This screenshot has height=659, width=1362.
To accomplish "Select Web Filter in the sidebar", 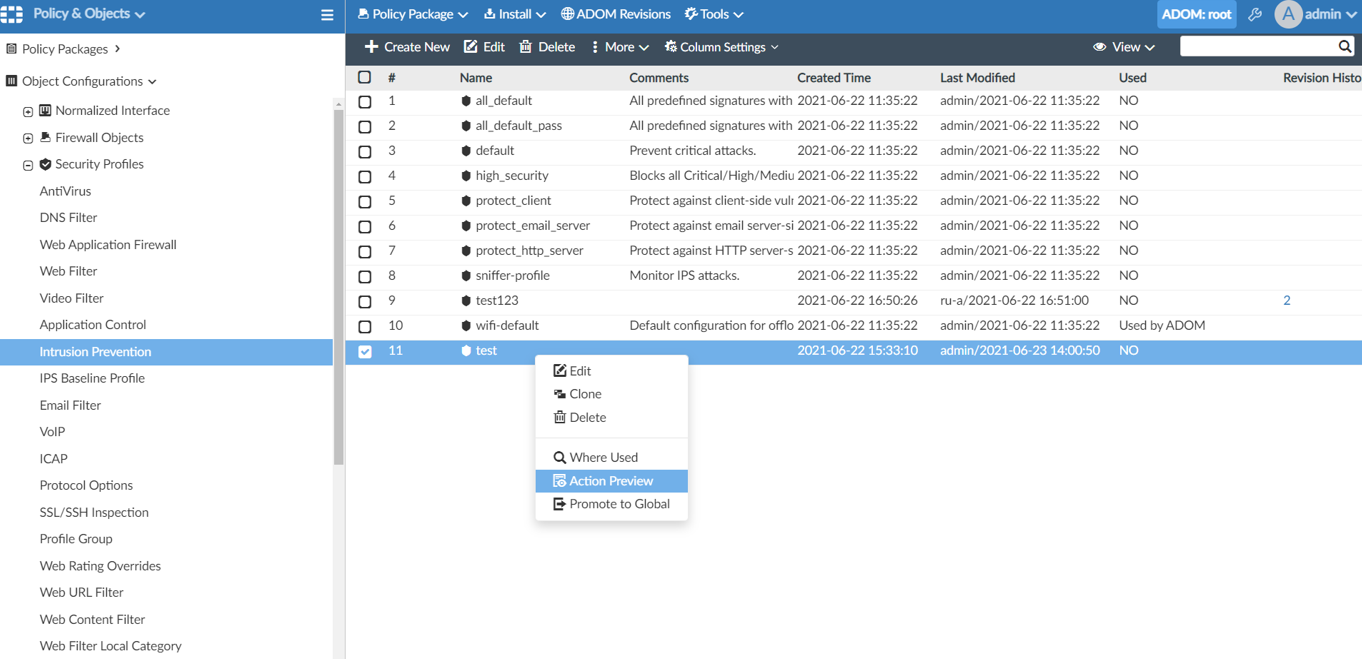I will (x=68, y=271).
